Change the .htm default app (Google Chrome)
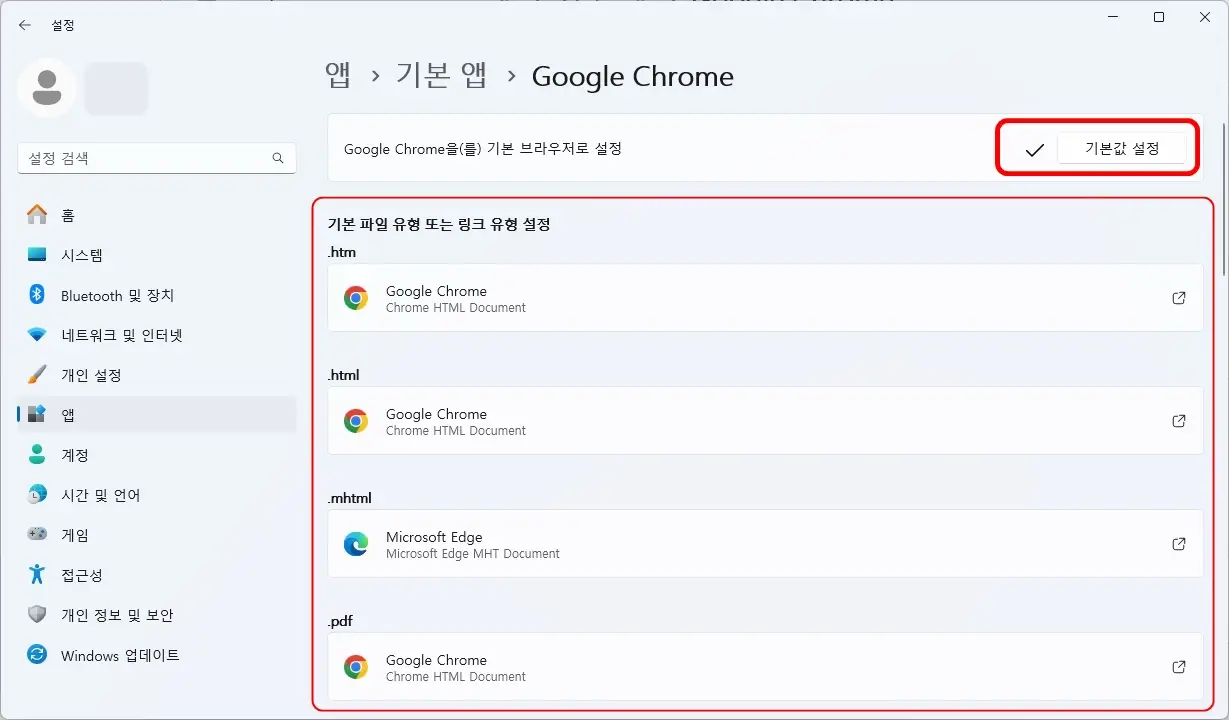1229x720 pixels. (x=765, y=298)
